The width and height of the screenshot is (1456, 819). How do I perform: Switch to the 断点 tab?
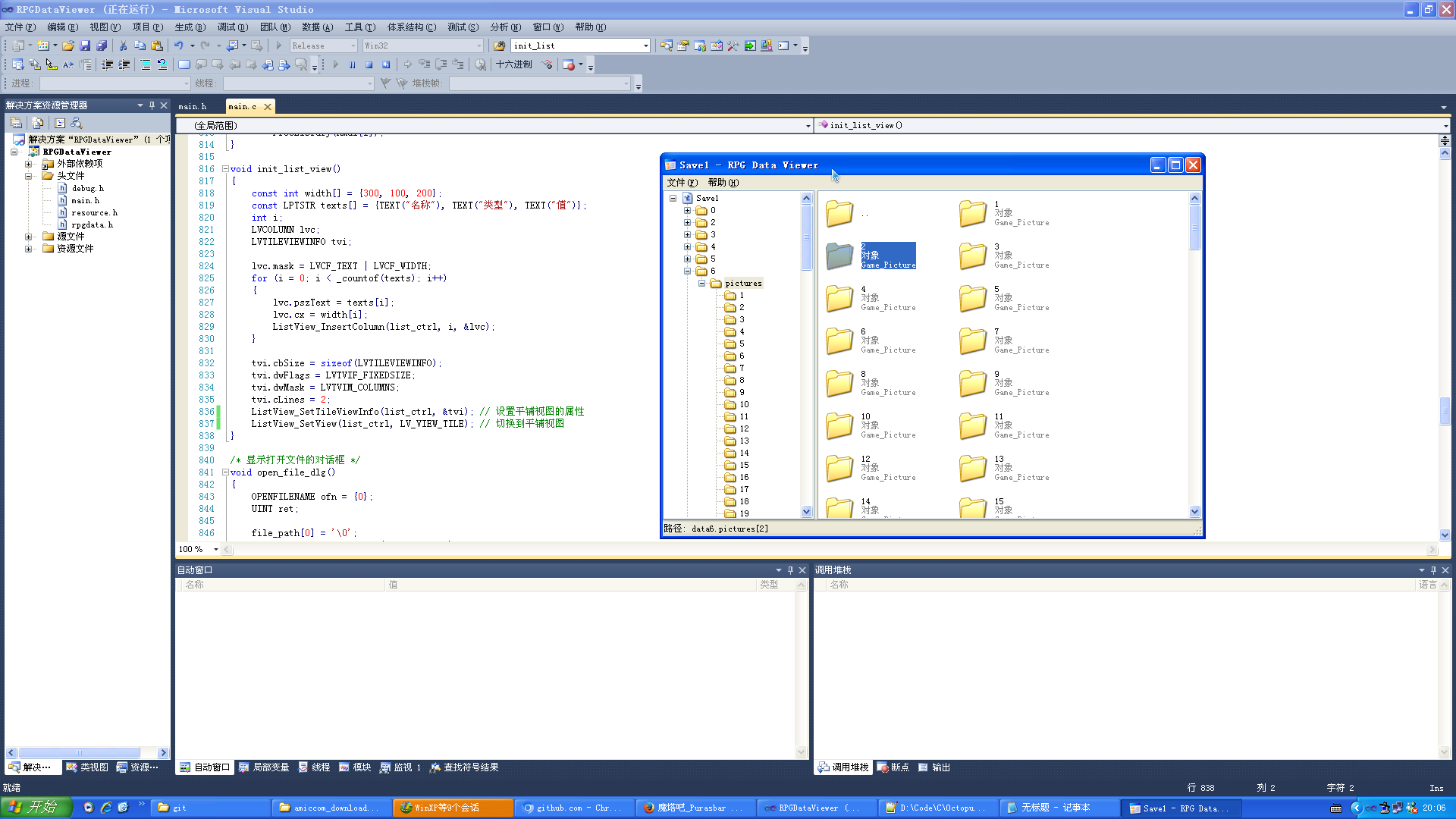click(x=893, y=767)
